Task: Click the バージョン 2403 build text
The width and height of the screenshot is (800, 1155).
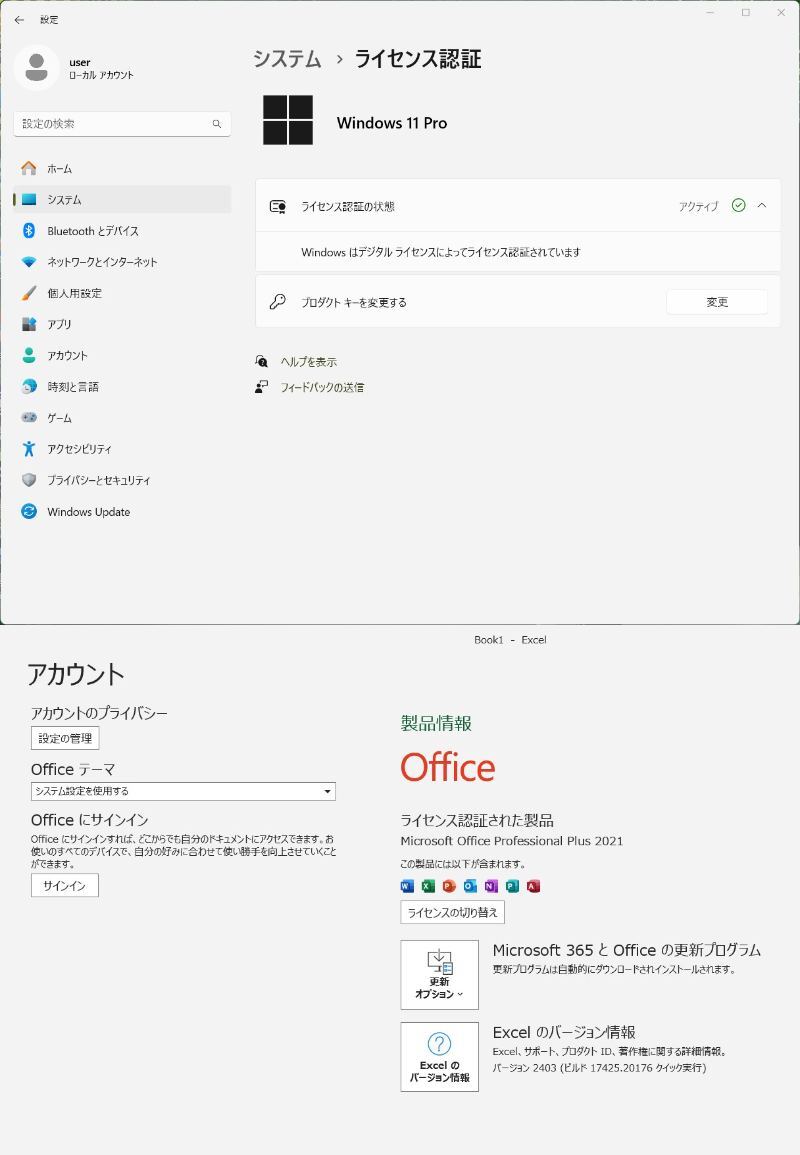Action: tap(599, 1067)
